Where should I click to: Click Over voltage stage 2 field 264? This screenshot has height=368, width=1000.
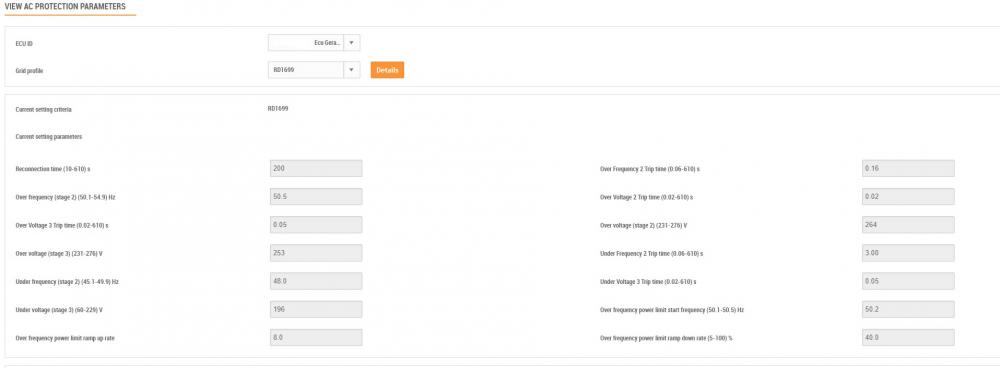point(908,224)
